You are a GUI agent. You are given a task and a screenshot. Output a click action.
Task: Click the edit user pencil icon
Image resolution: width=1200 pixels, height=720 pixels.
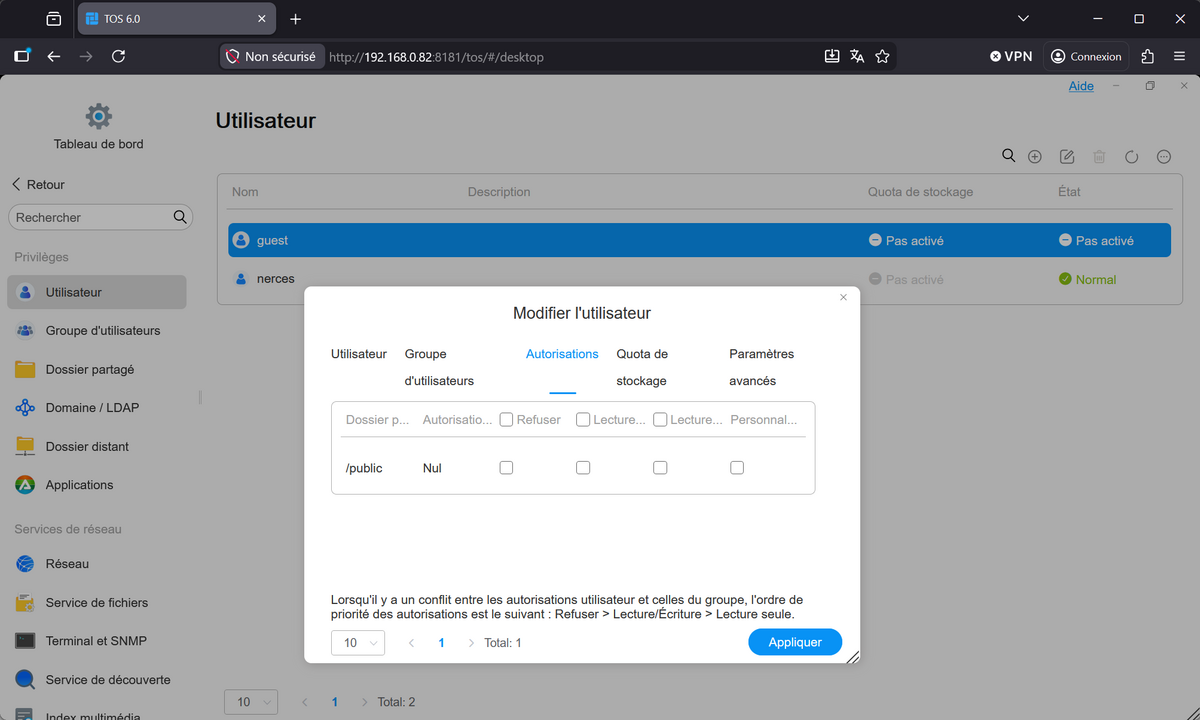click(1067, 157)
